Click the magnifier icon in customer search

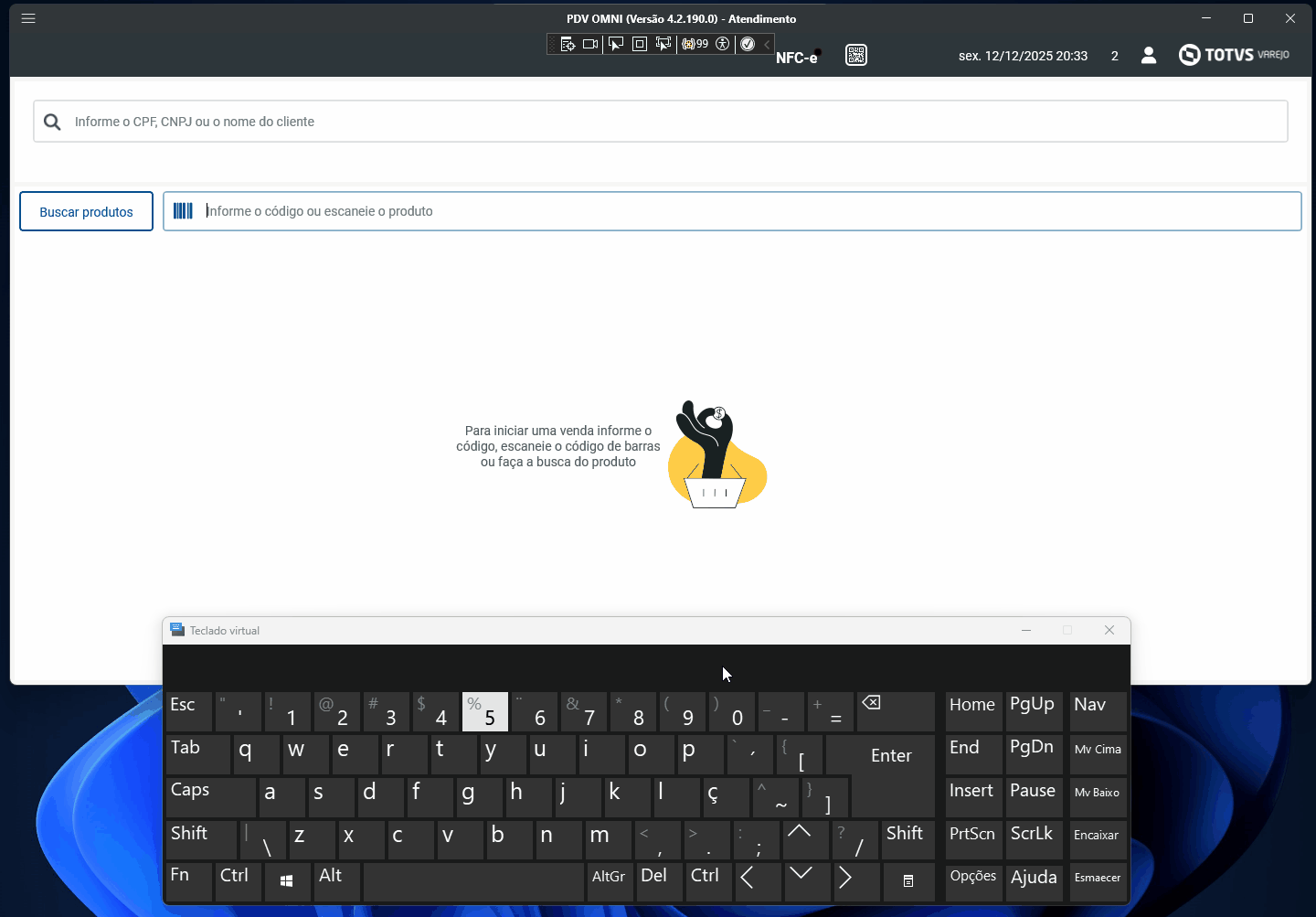pyautogui.click(x=52, y=122)
